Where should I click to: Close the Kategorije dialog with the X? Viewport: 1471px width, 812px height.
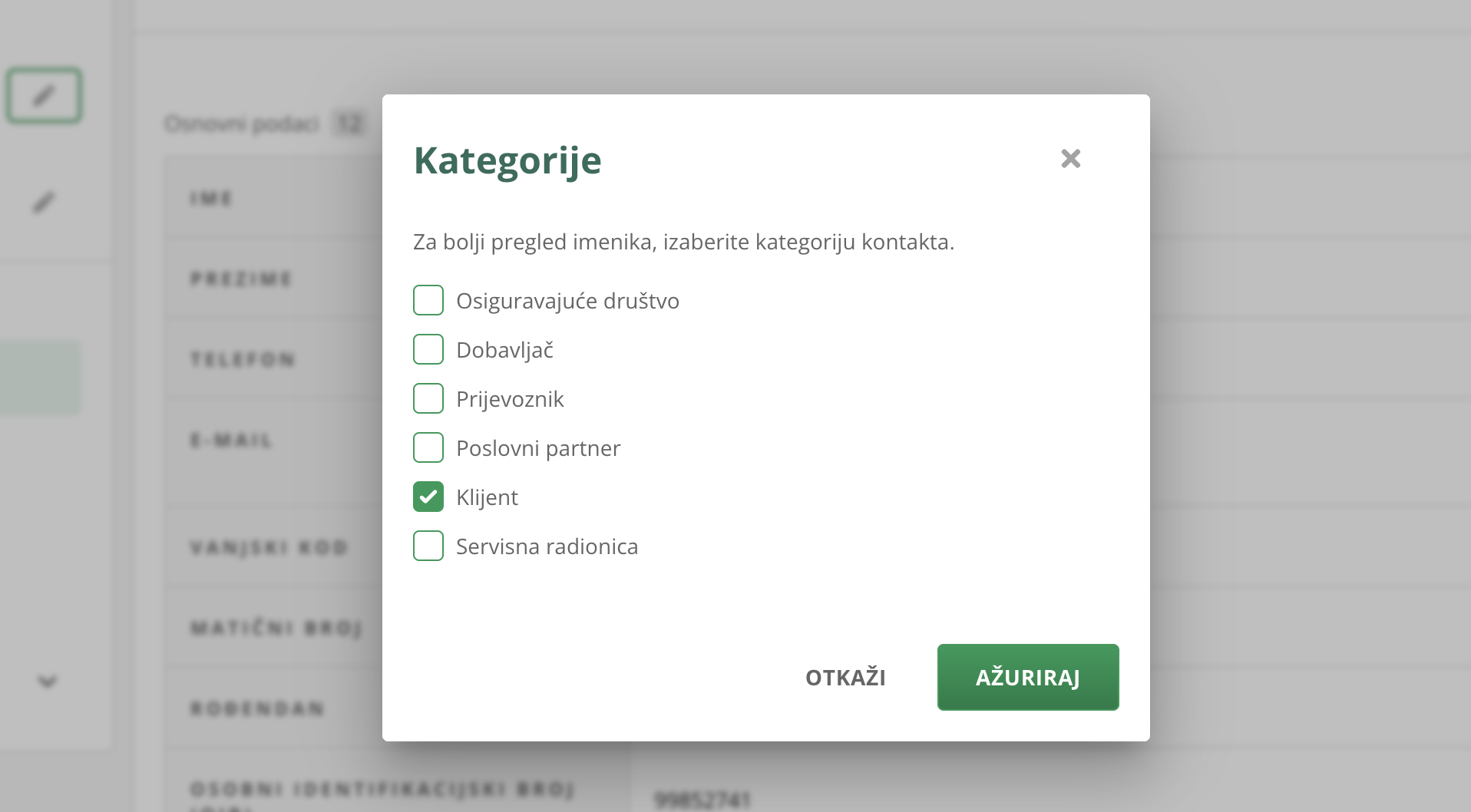1070,159
